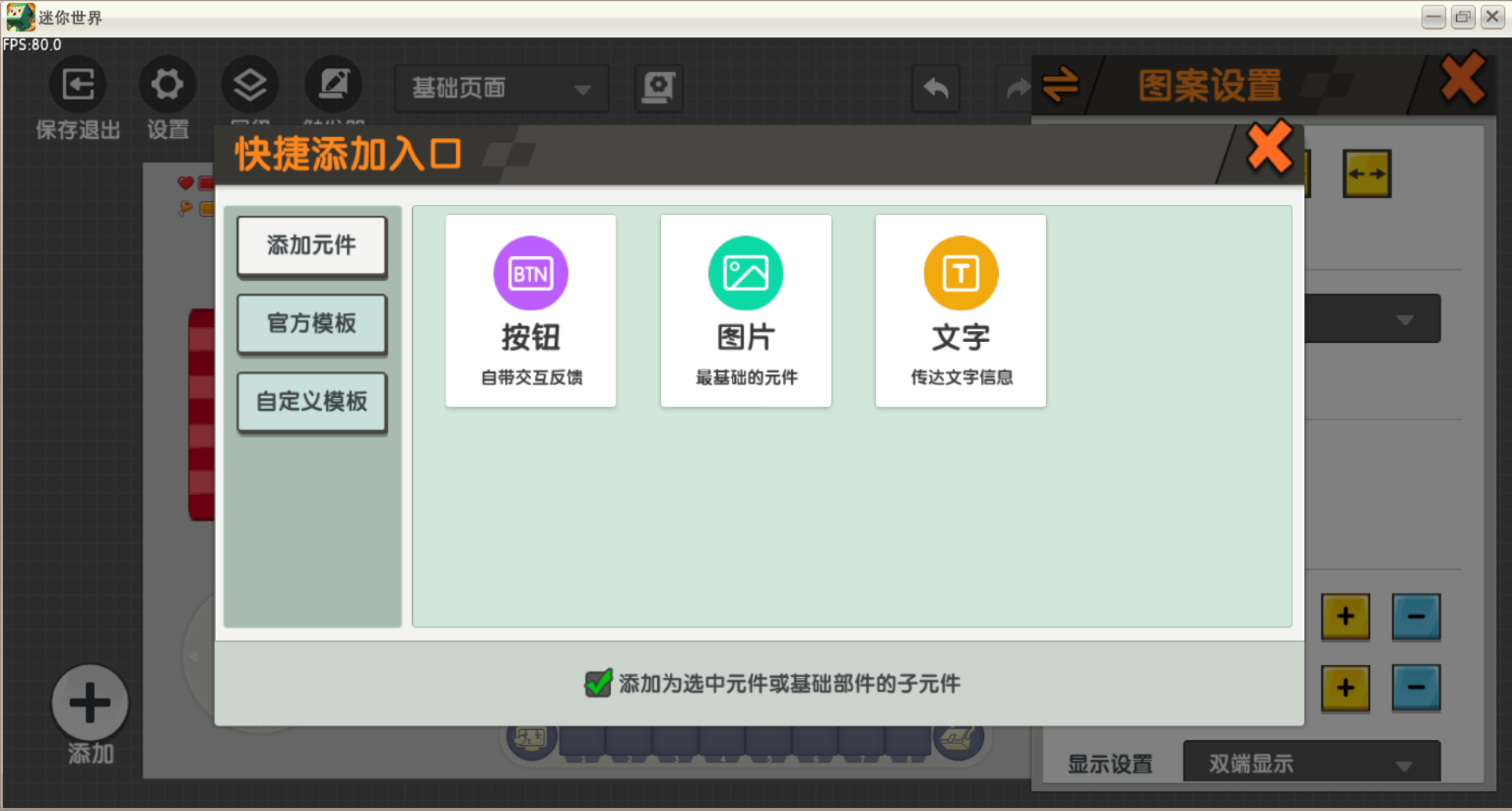The image size is (1512, 811).
Task: Click the lower yellow plus button
Action: pos(1345,688)
